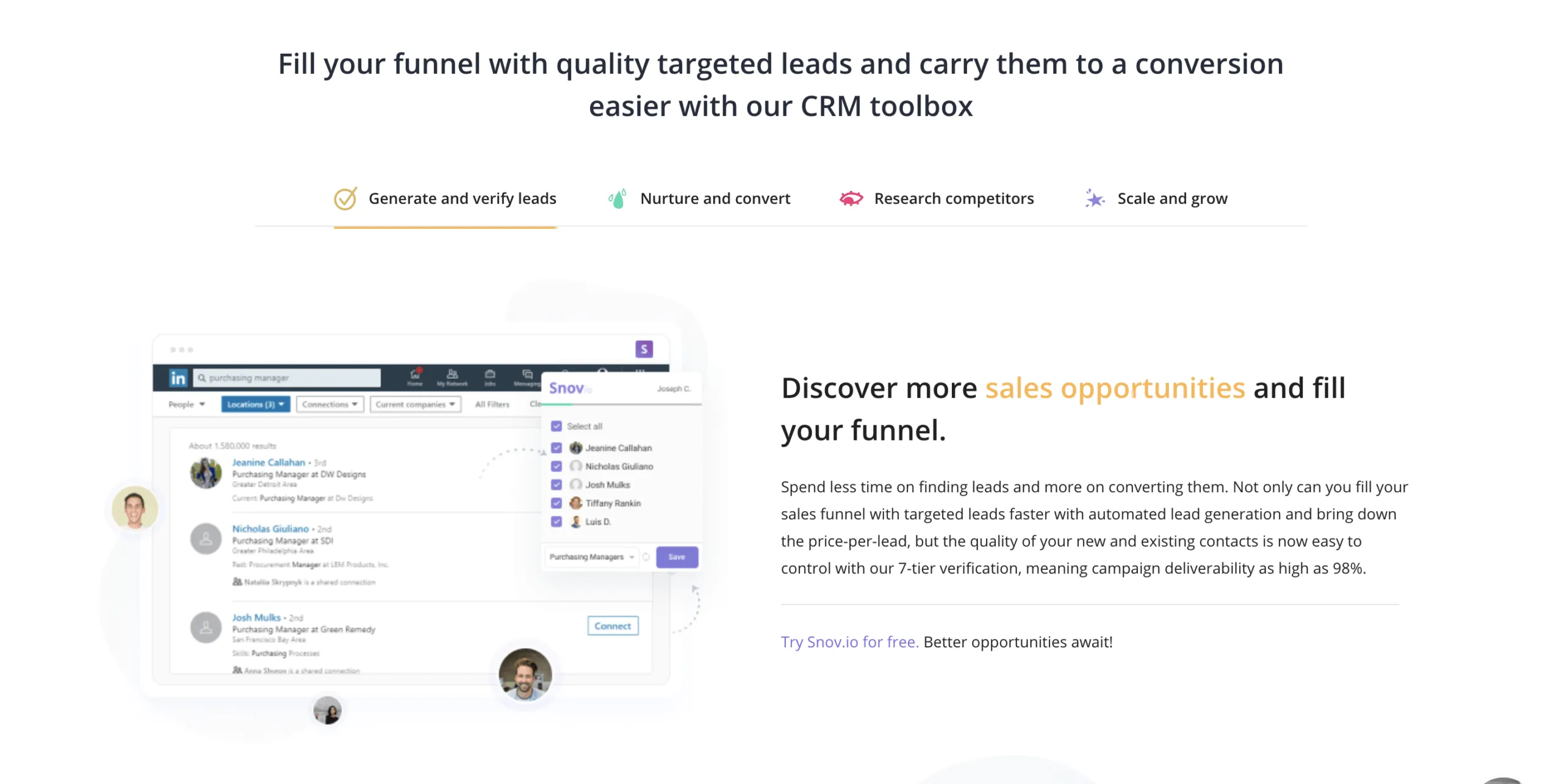Click the Joseph C. account name
Viewport: 1562px width, 784px height.
click(673, 389)
